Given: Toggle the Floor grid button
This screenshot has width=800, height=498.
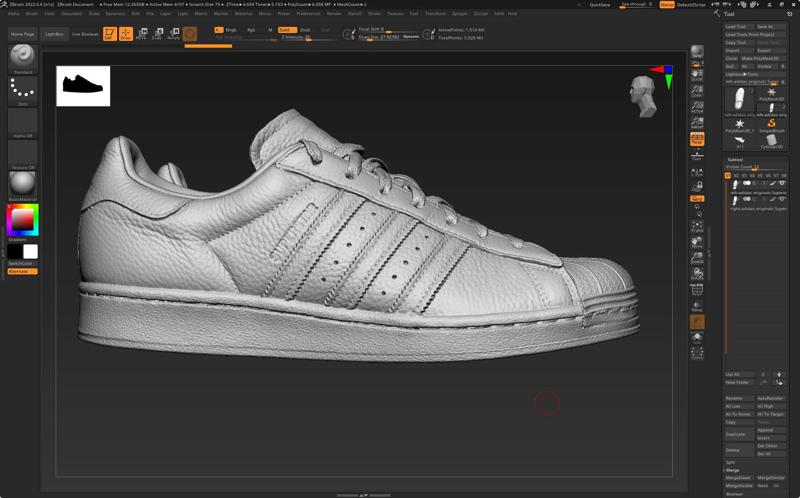Looking at the screenshot, I should point(697,155).
